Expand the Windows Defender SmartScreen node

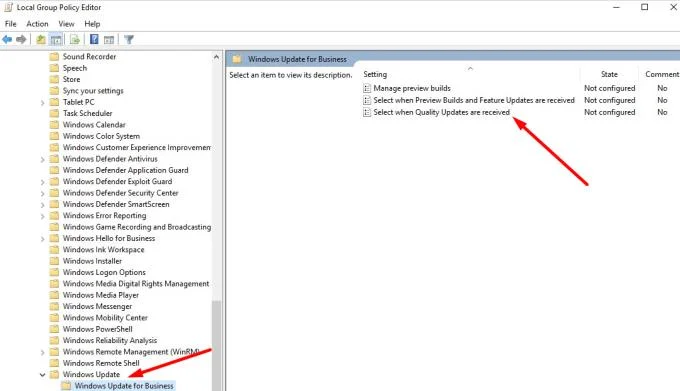tap(42, 205)
